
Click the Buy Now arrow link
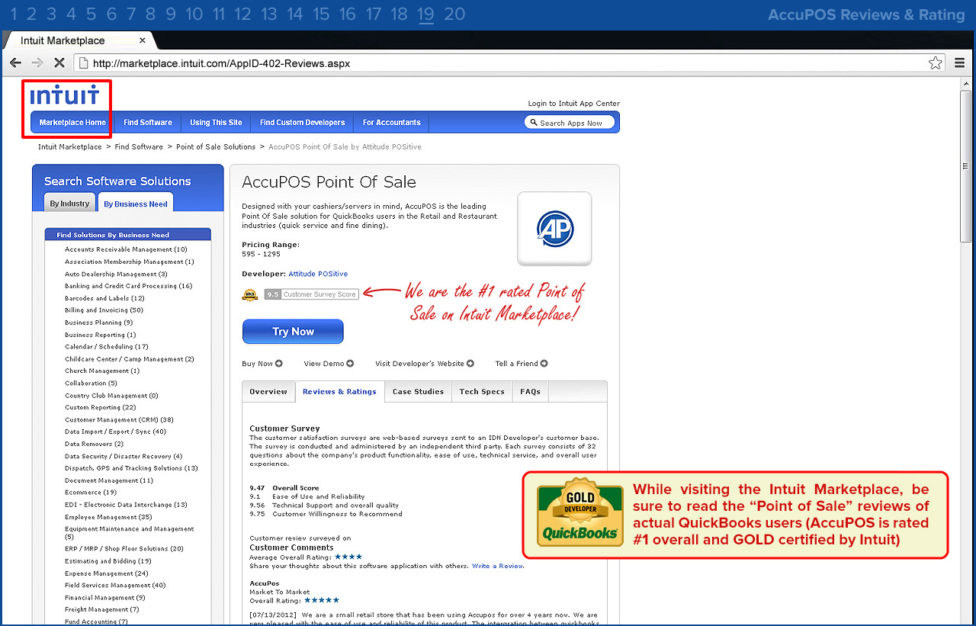coord(262,364)
